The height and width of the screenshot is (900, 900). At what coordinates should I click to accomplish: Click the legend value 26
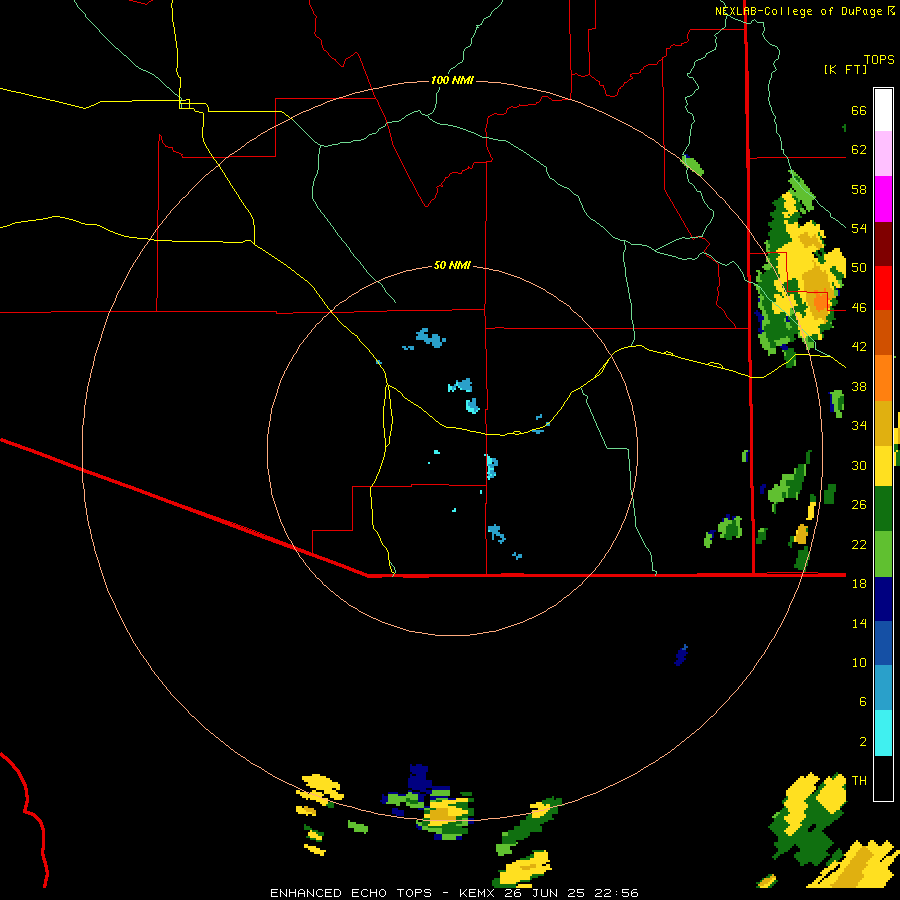(859, 505)
